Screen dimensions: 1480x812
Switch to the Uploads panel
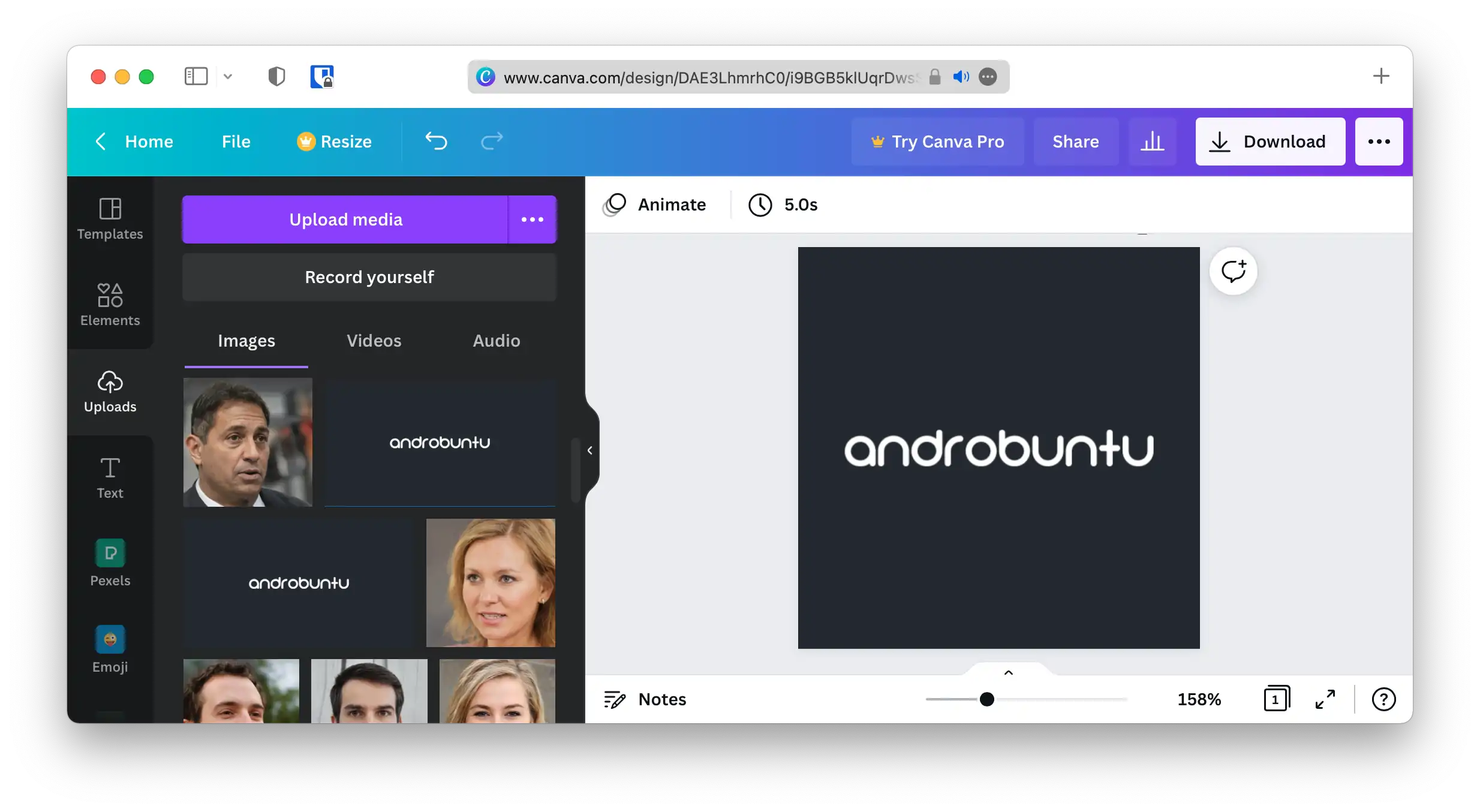[110, 392]
